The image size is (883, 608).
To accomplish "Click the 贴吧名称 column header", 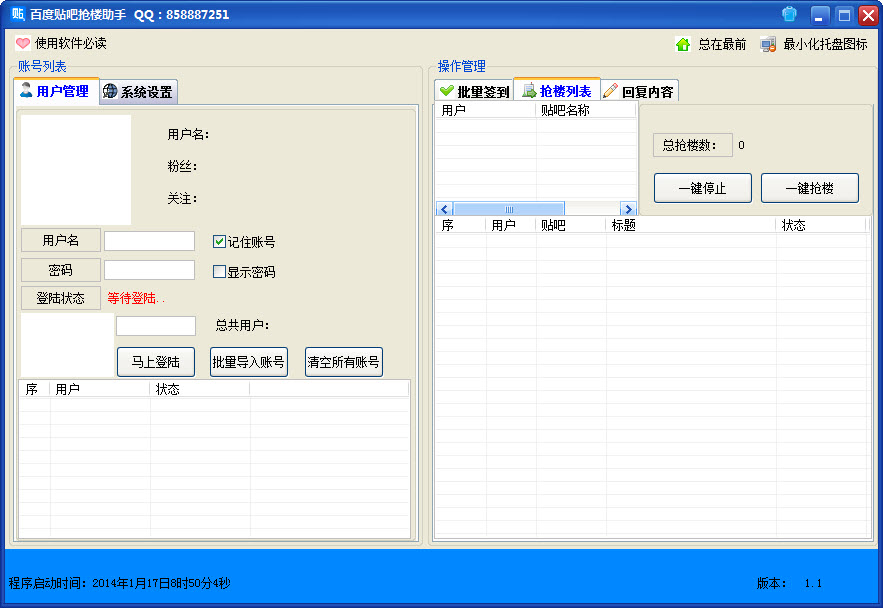I will tap(585, 110).
